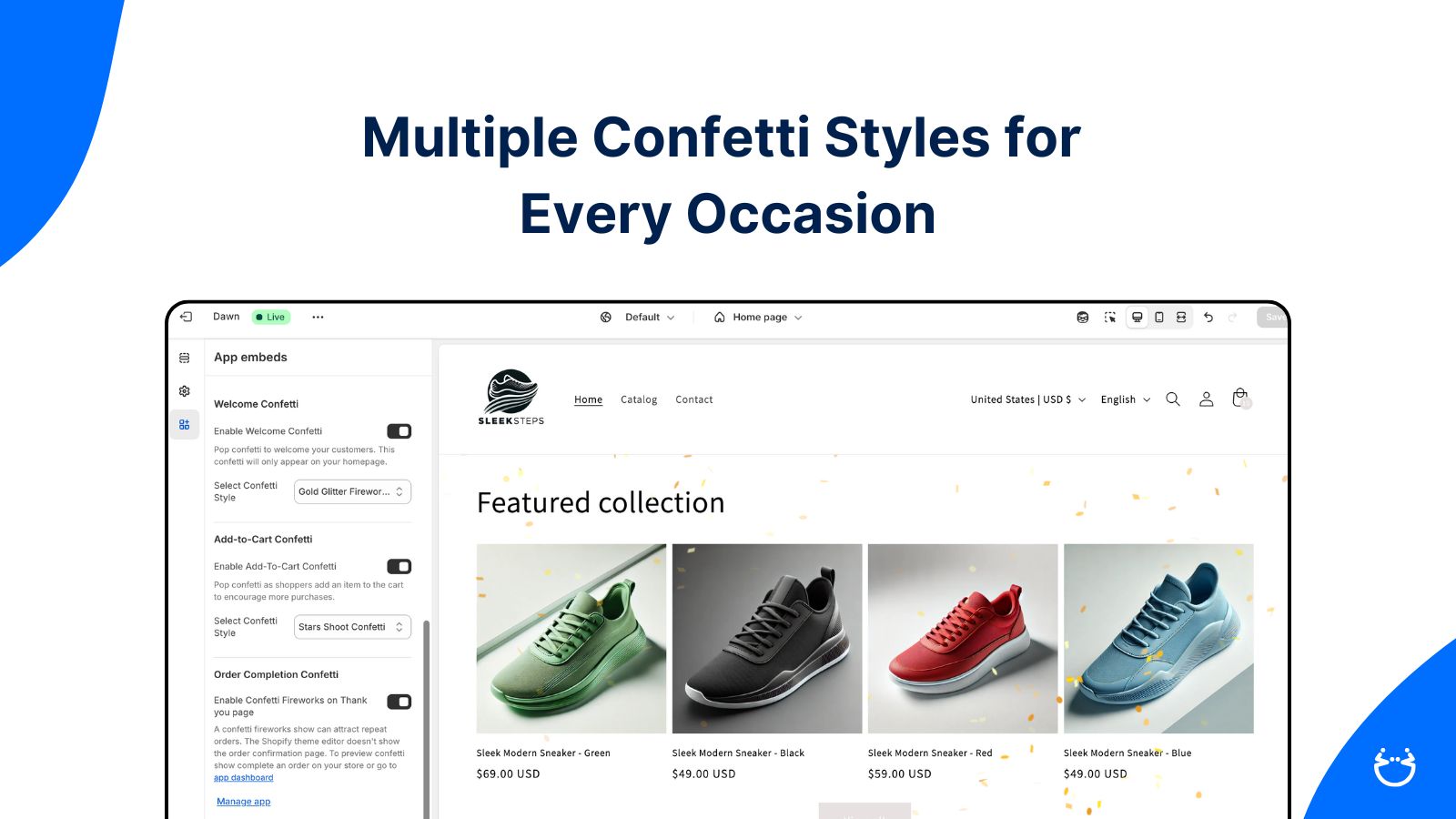Toggle Enable Add-To-Cart Confetti switch

399,567
